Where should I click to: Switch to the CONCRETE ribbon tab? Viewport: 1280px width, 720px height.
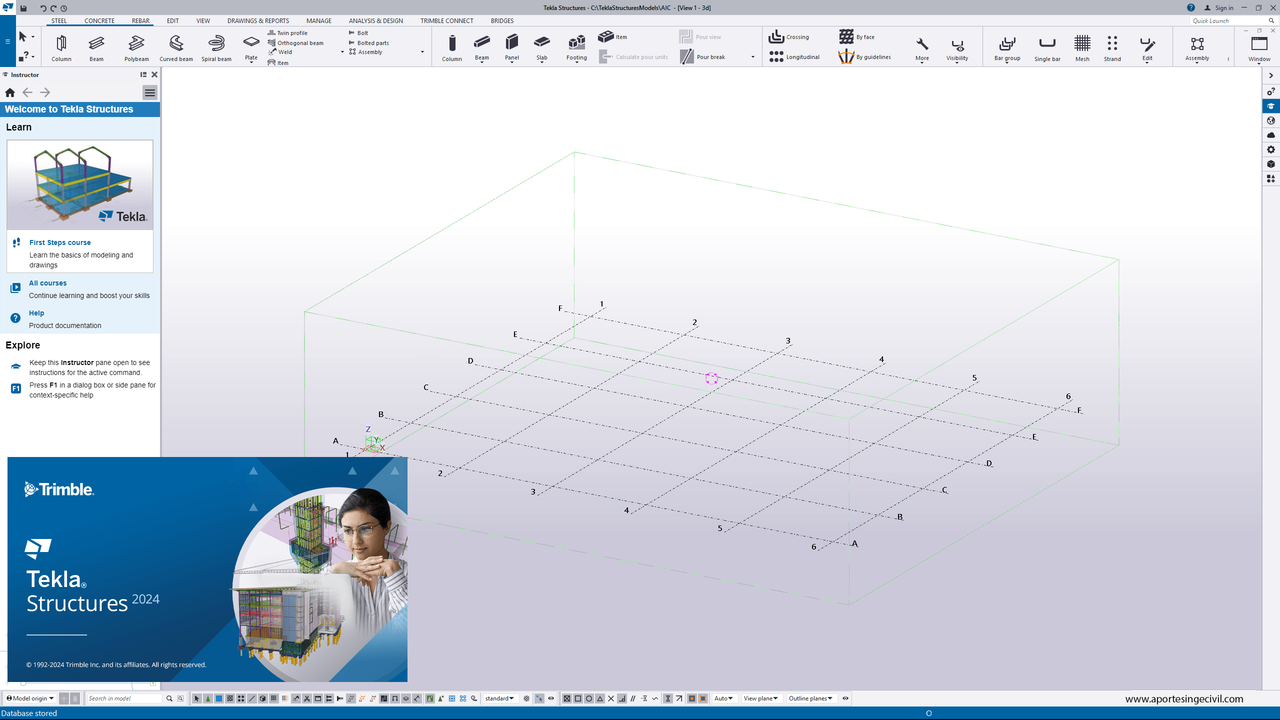pyautogui.click(x=99, y=20)
